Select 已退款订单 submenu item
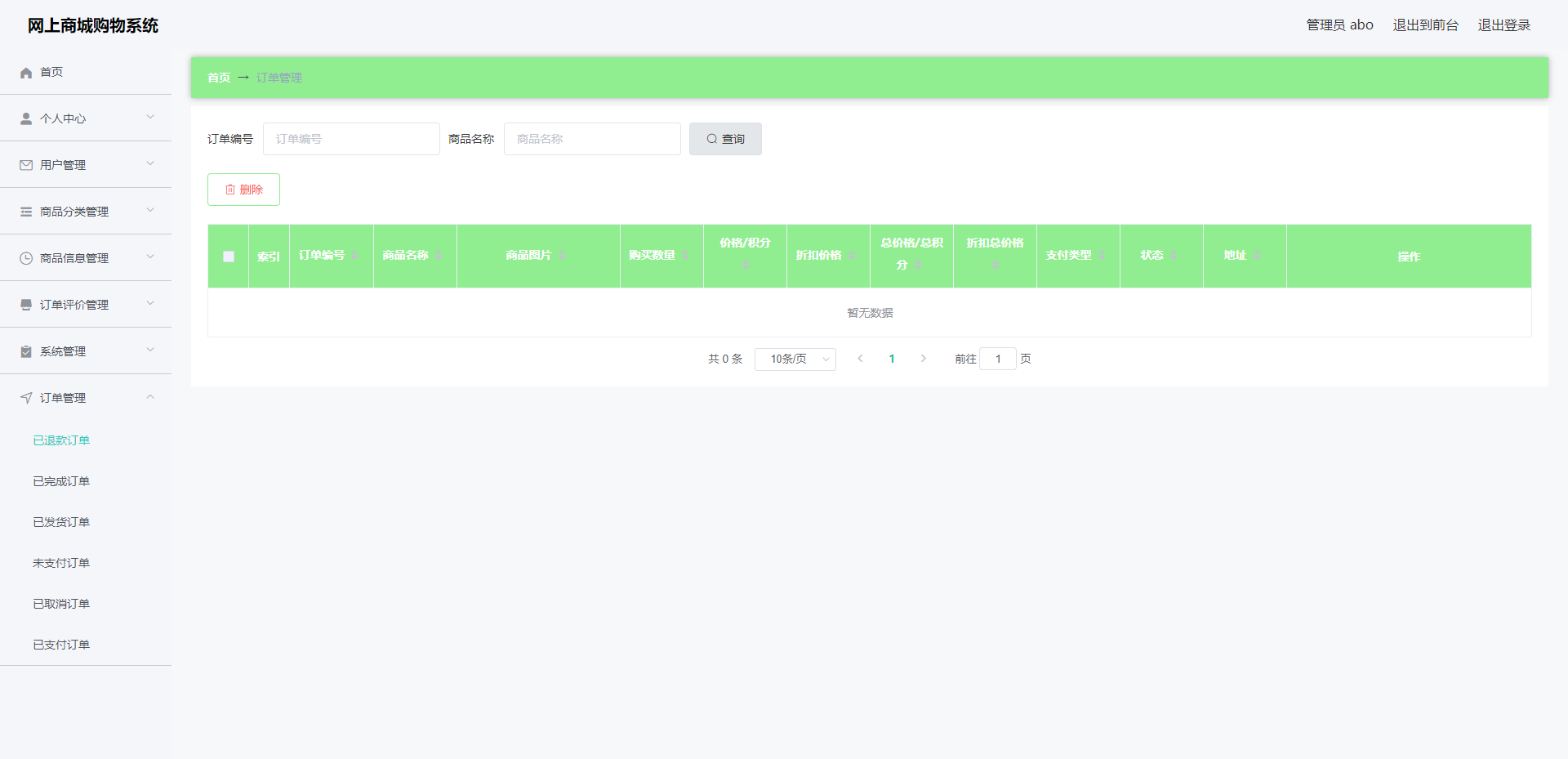1568x759 pixels. point(61,440)
